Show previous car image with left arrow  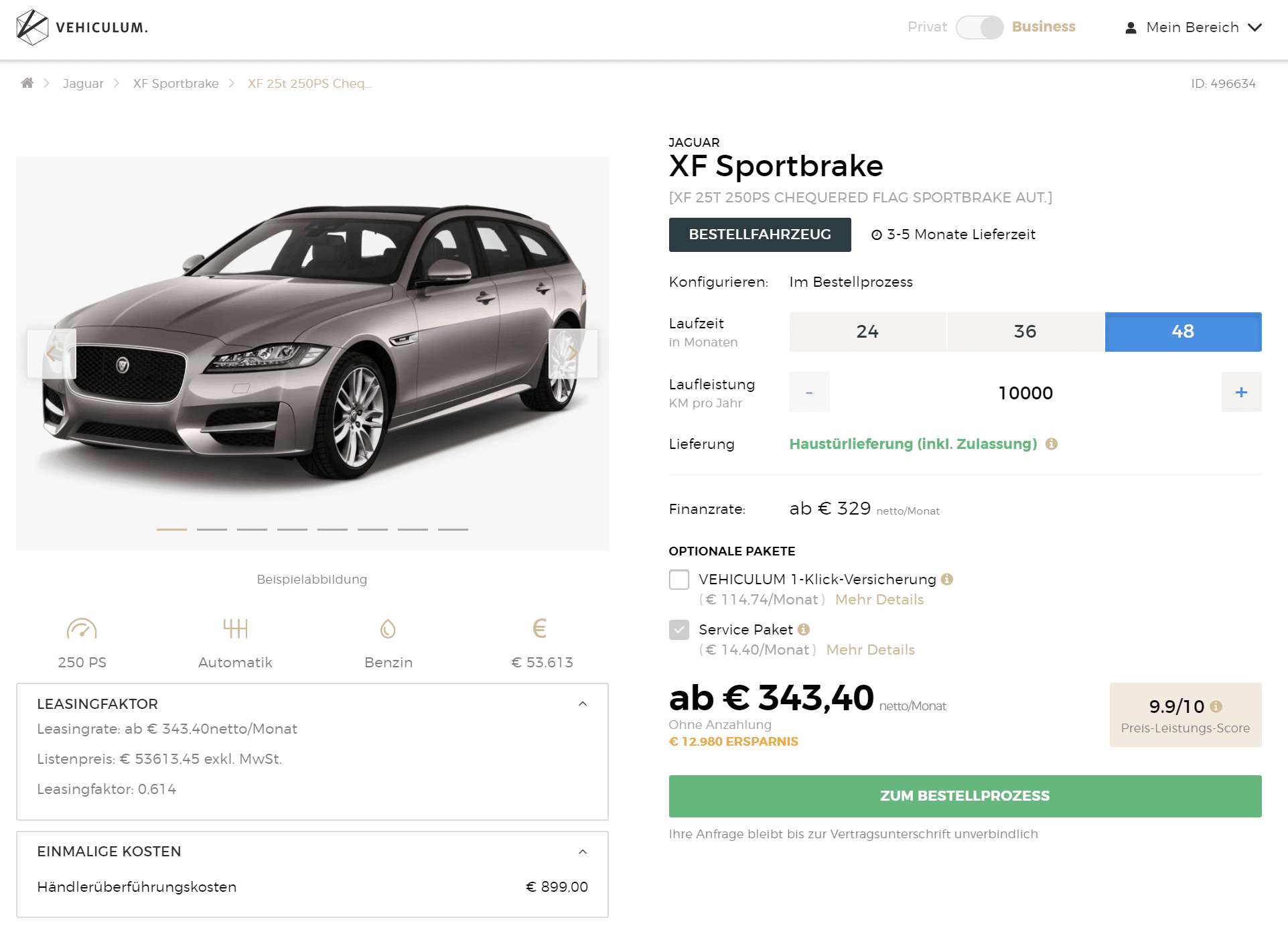[52, 353]
